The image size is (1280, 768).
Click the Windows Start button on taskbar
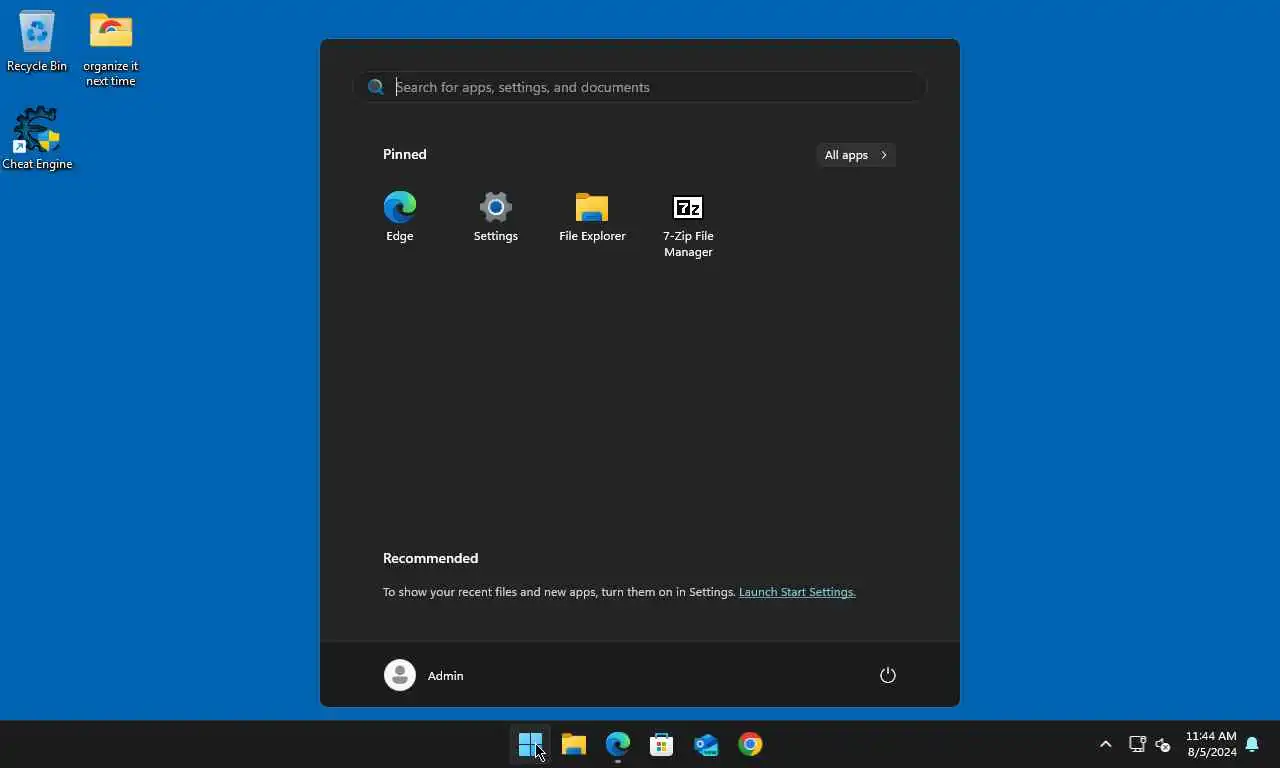coord(530,744)
